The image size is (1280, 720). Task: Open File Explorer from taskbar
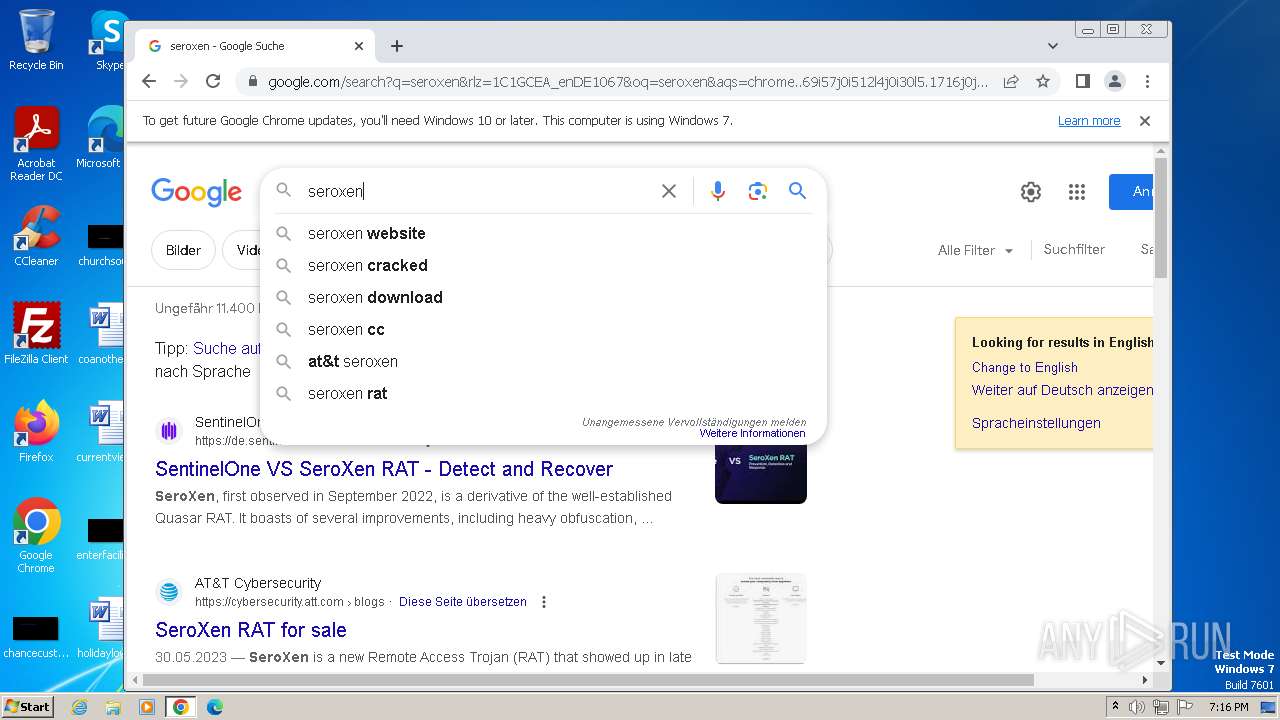click(x=113, y=707)
